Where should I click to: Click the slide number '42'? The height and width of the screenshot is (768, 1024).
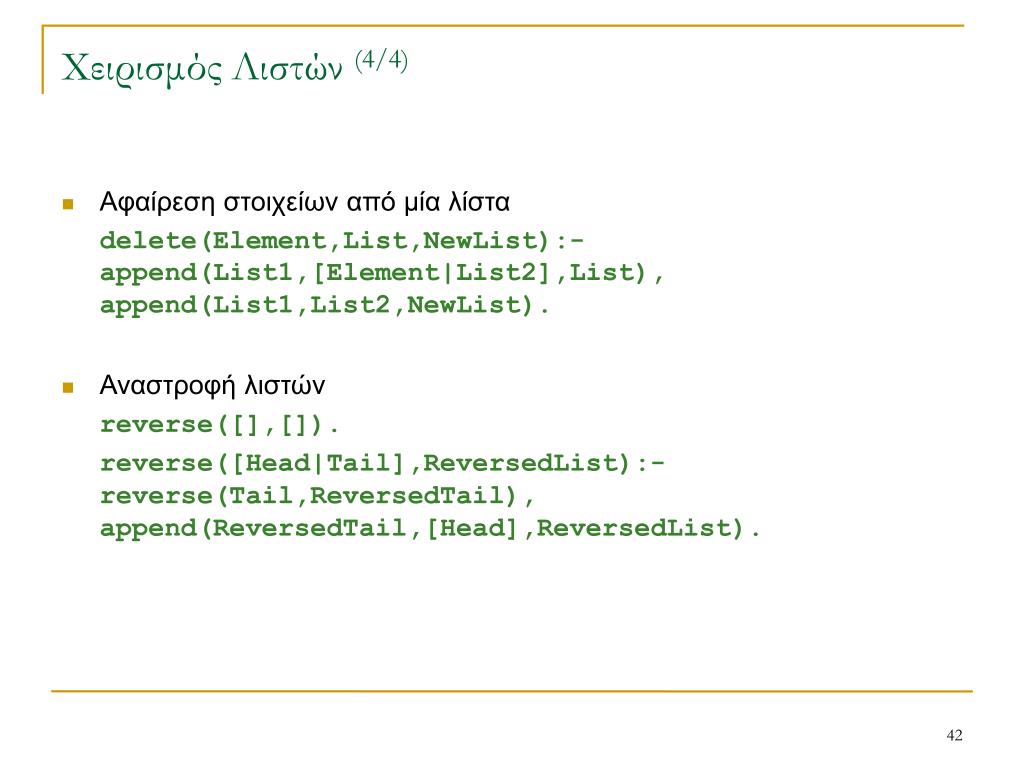954,735
